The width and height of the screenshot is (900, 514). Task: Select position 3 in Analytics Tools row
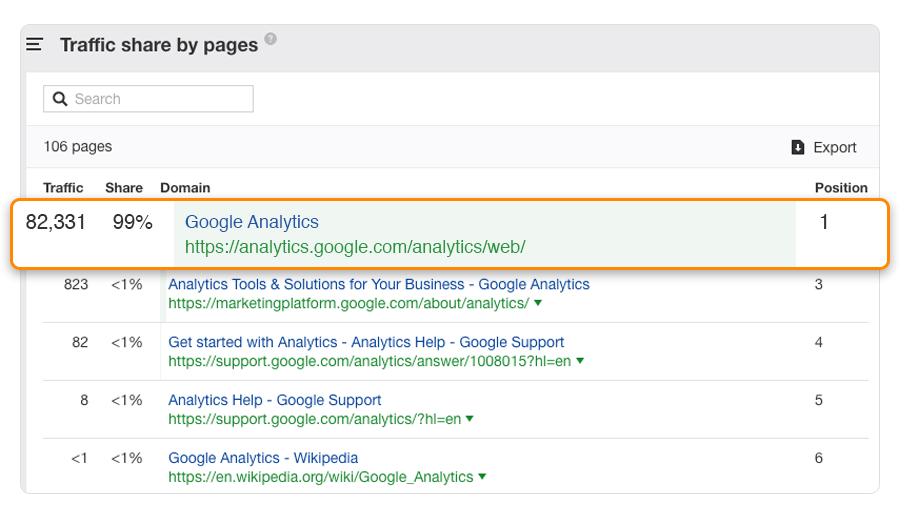[818, 285]
